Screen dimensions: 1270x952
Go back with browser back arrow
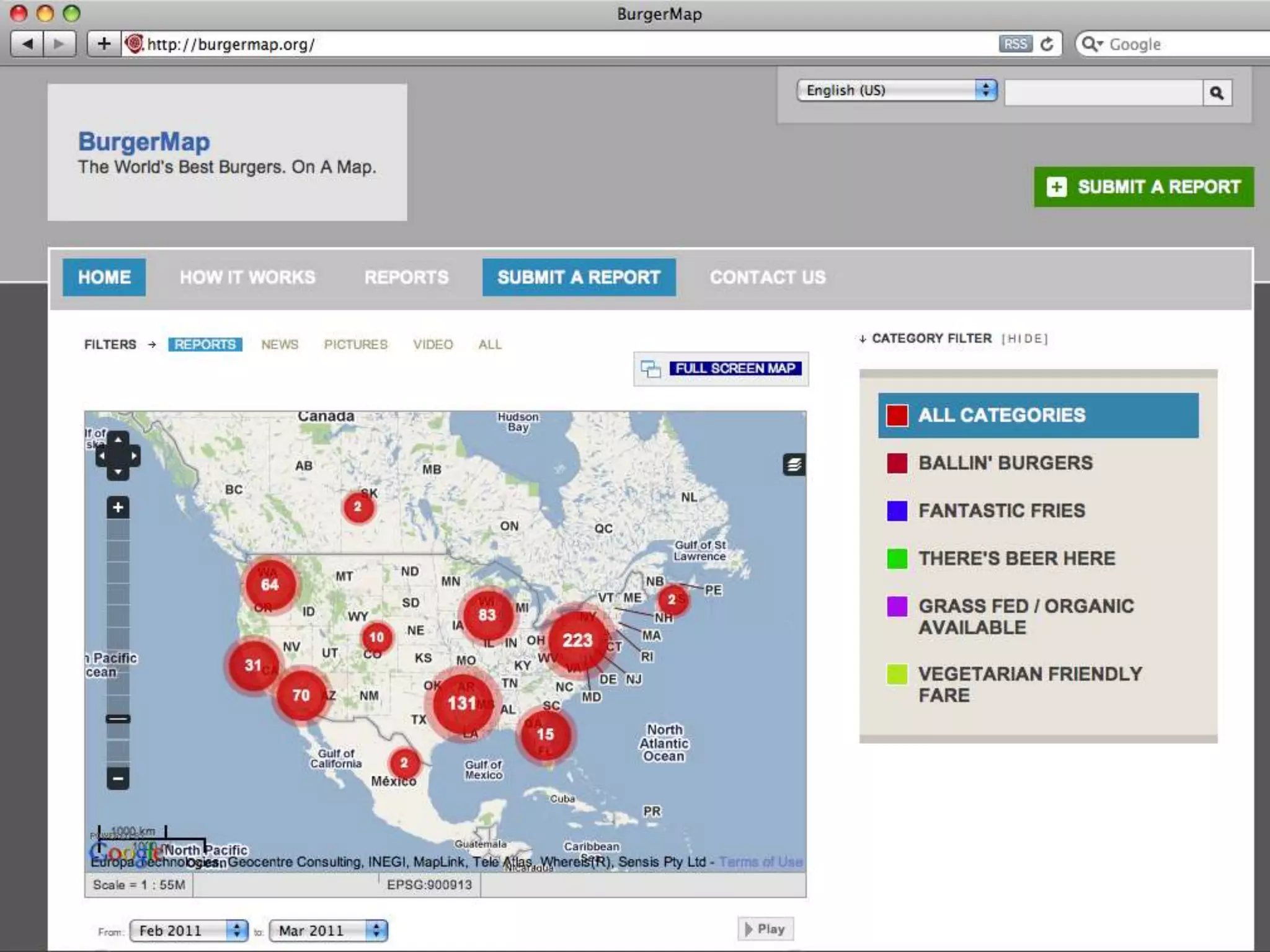[27, 44]
